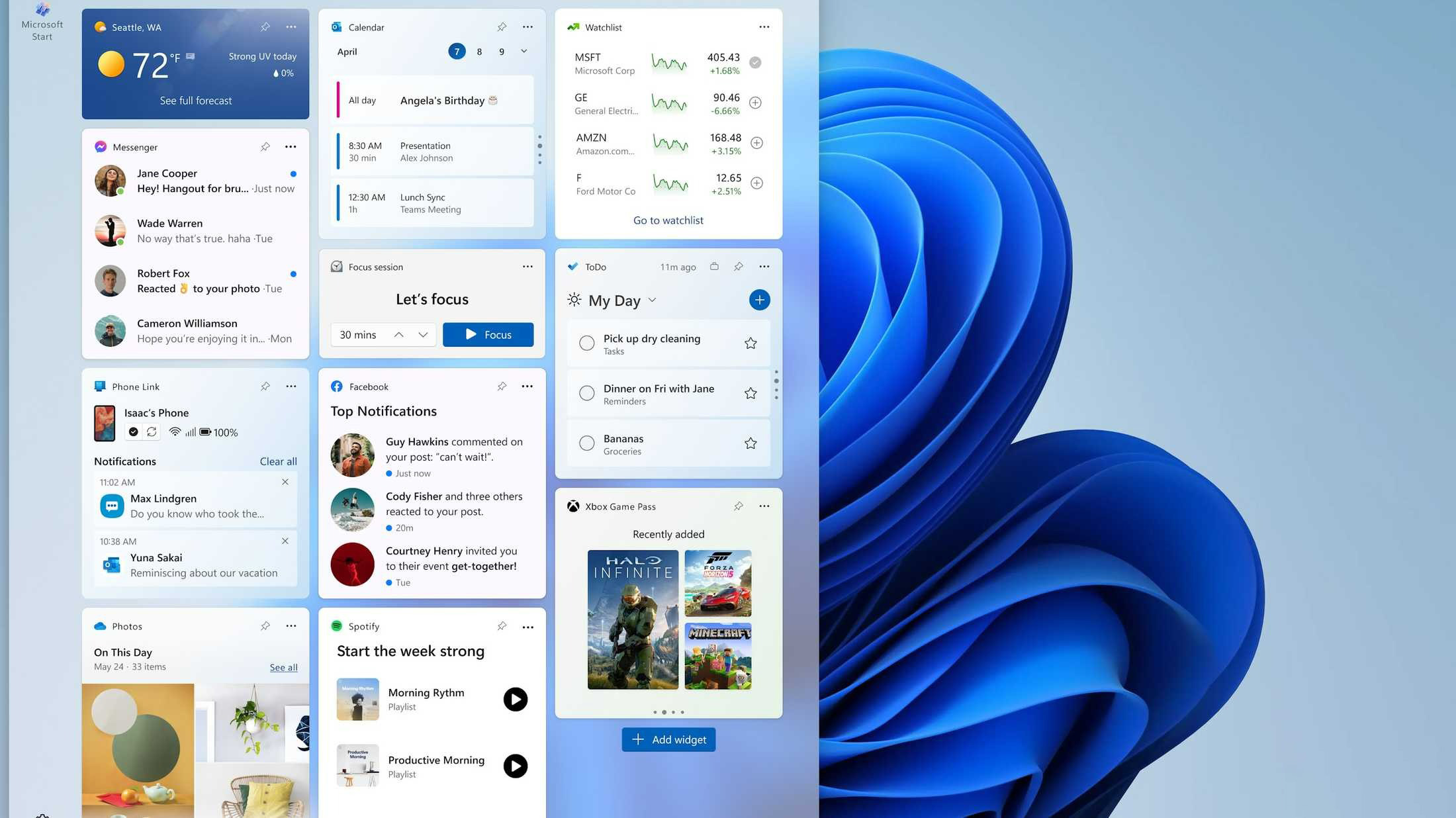Expand the April calendar date picker
Image resolution: width=1456 pixels, height=818 pixels.
523,51
